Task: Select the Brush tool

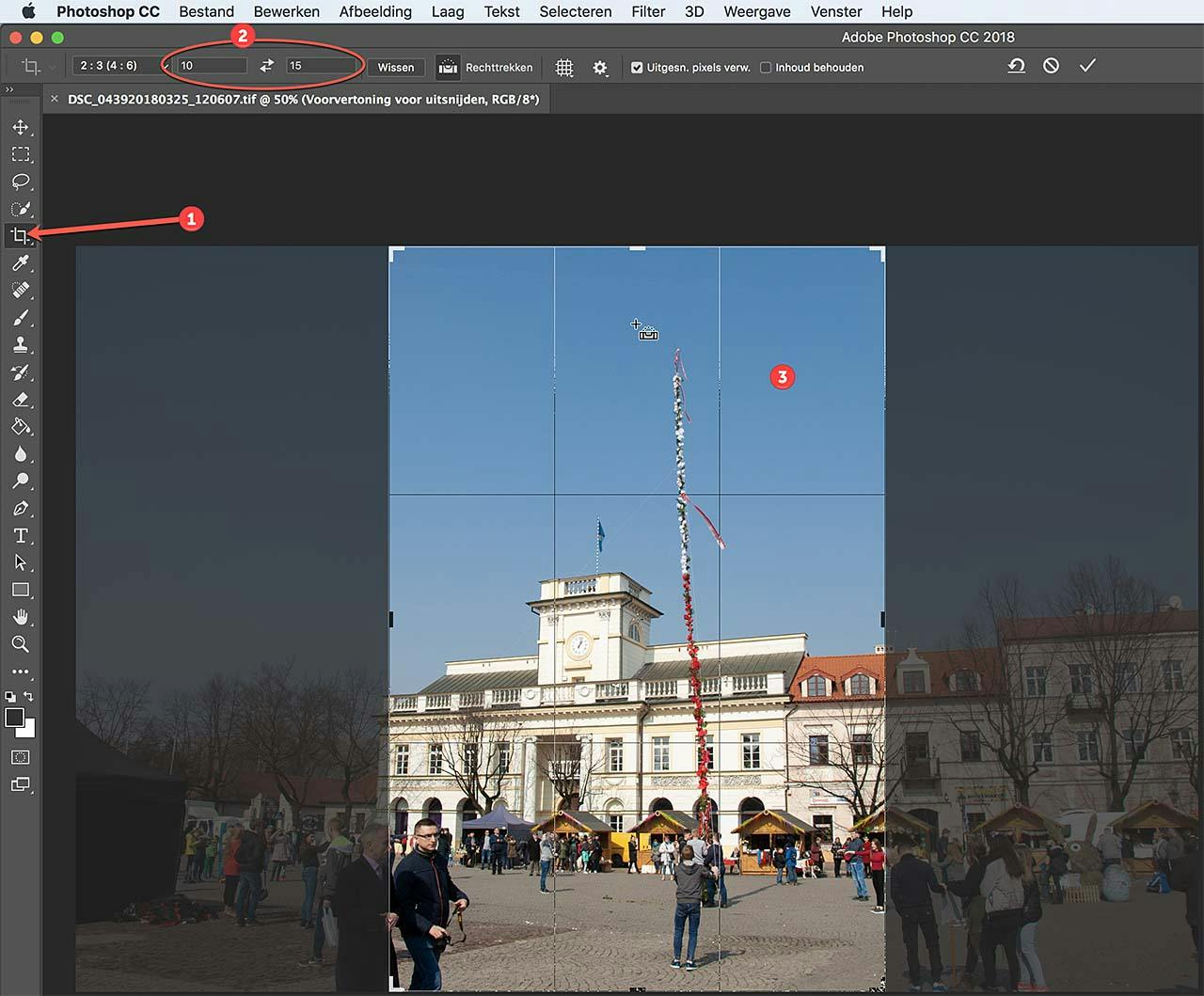Action: 21,318
